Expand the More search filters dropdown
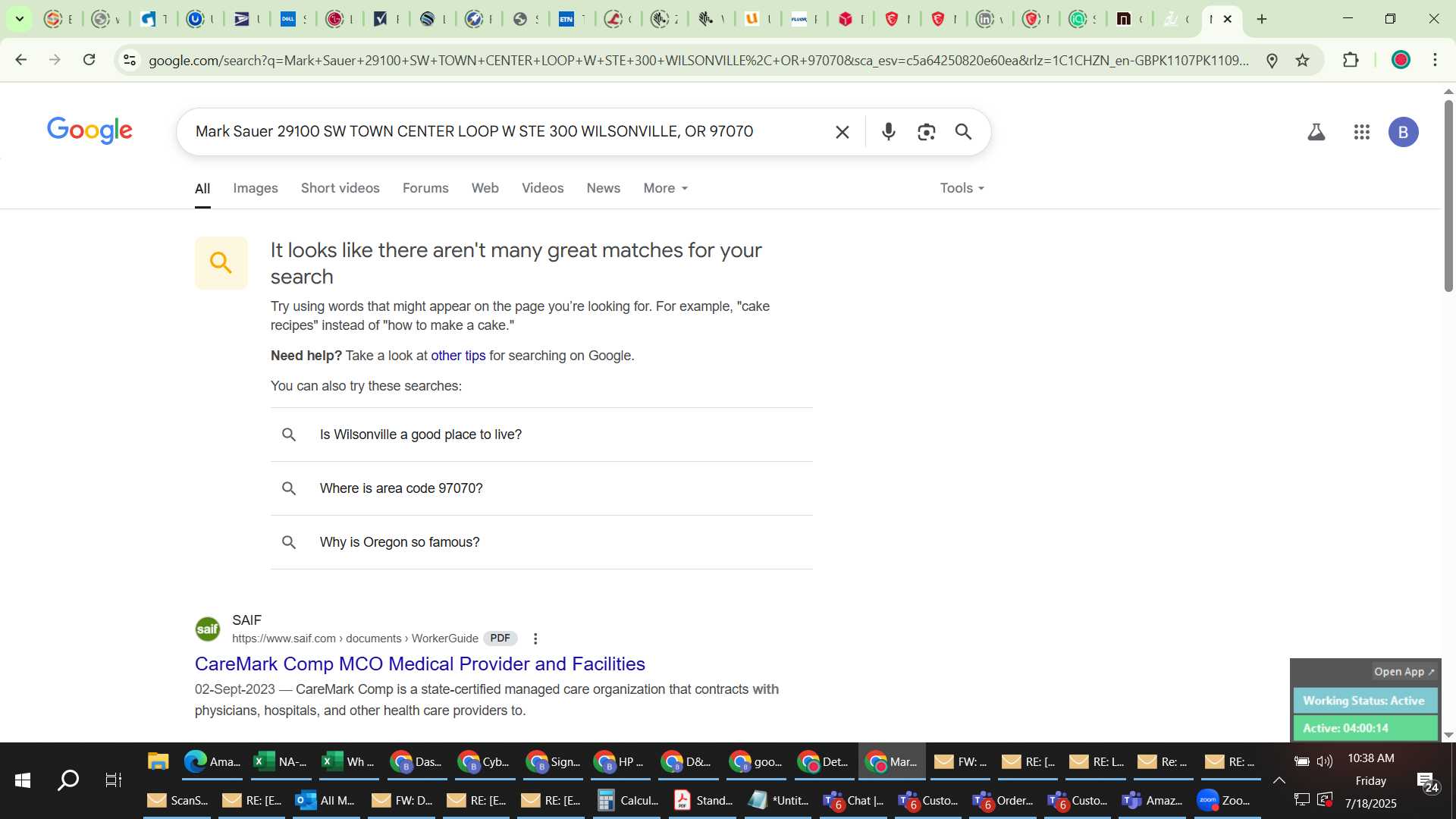The height and width of the screenshot is (819, 1456). 665,188
